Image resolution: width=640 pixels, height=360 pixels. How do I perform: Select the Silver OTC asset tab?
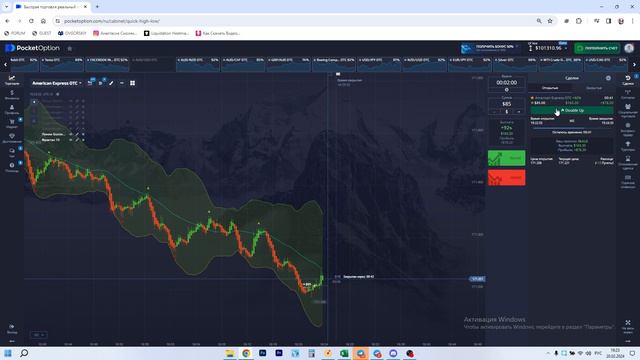[x=515, y=64]
